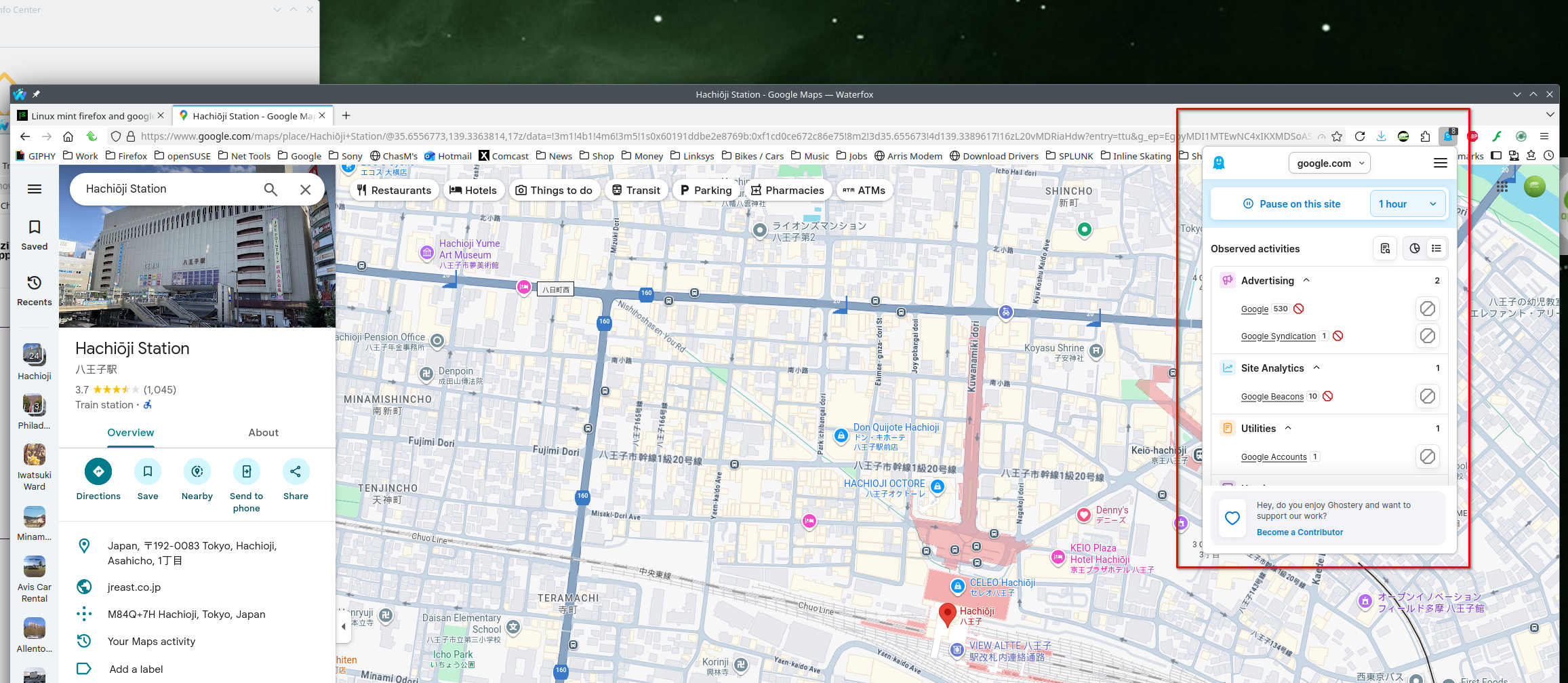Switch Ghostery to pie chart view

tap(1415, 249)
